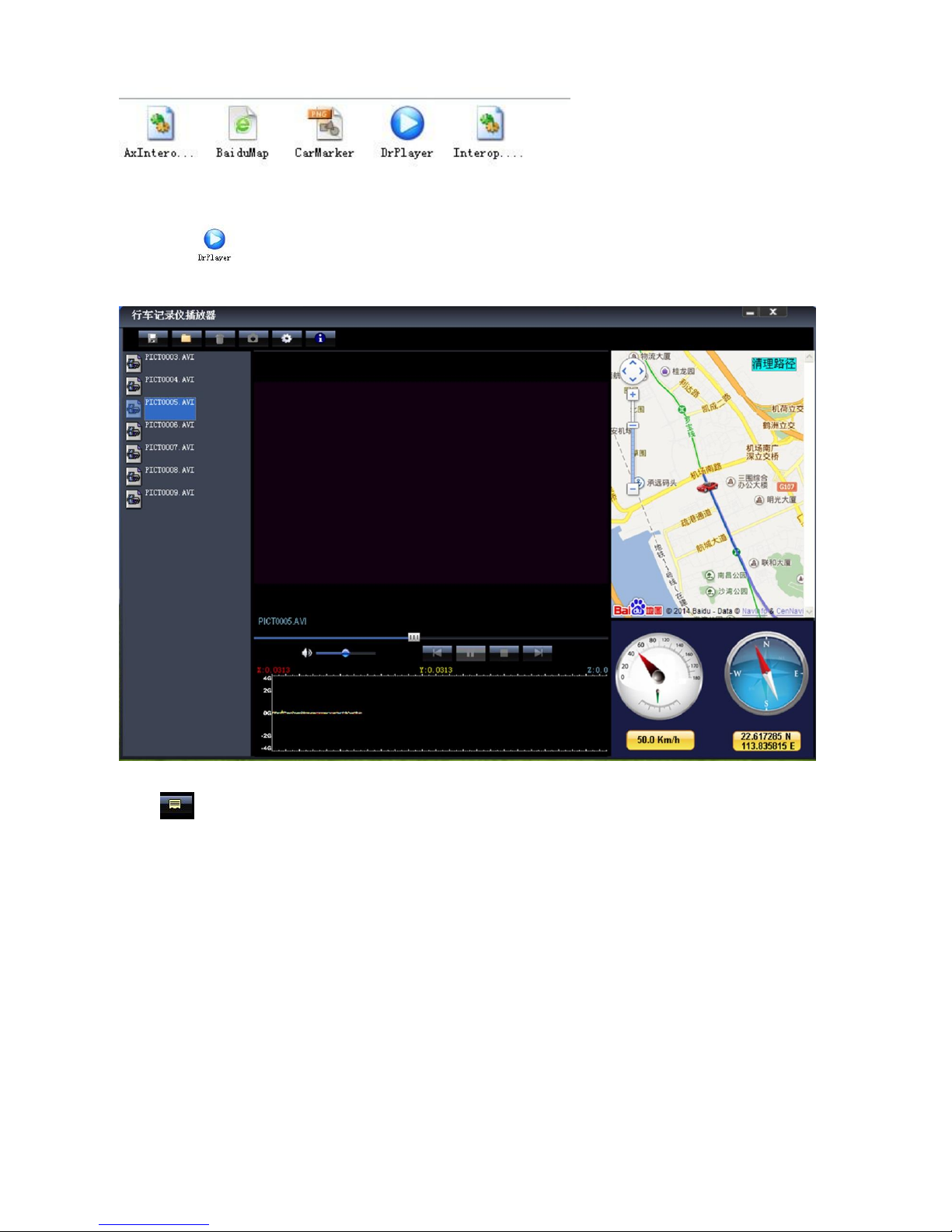
Task: Click the 50.0 Km/h speed readout
Action: click(x=659, y=740)
